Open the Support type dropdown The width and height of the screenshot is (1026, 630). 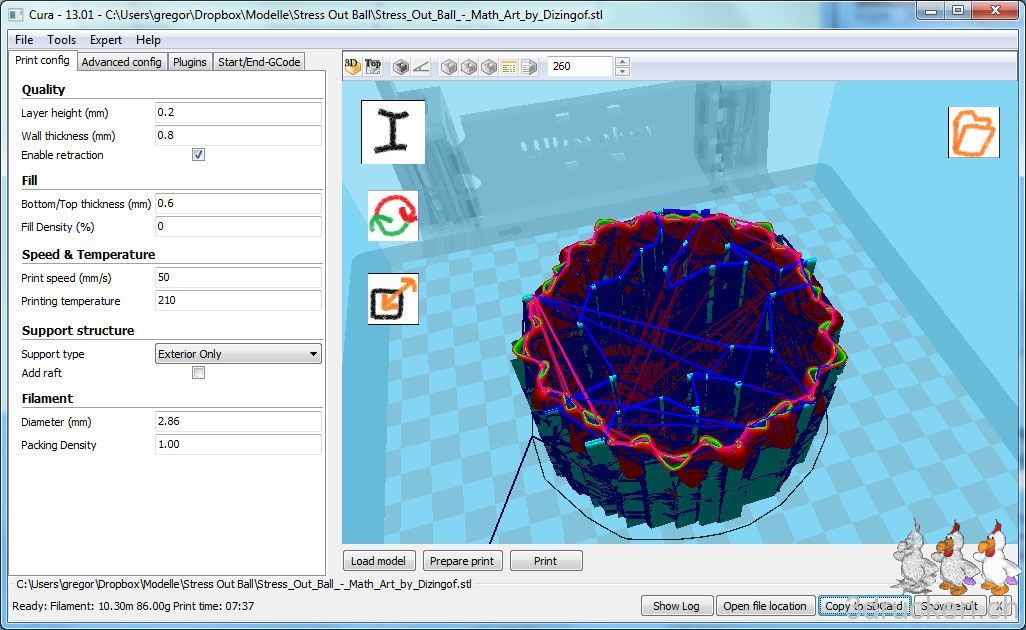tap(238, 353)
